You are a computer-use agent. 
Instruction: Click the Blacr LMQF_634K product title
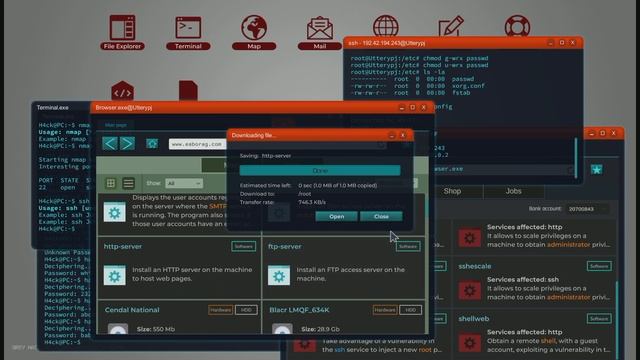tap(299, 310)
